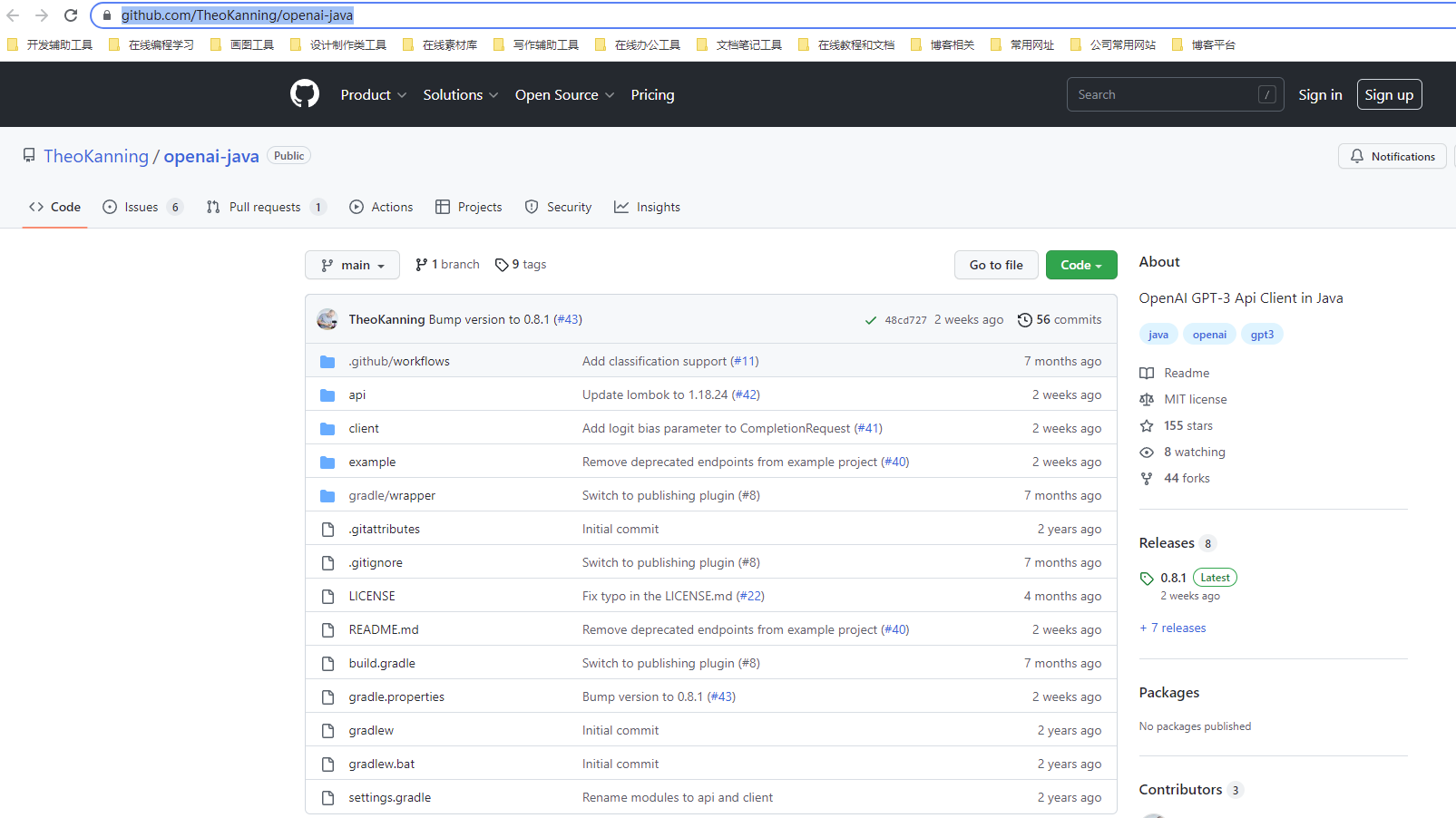The image size is (1456, 818).
Task: Click the eye icon beside 8 watching
Action: coord(1147,452)
